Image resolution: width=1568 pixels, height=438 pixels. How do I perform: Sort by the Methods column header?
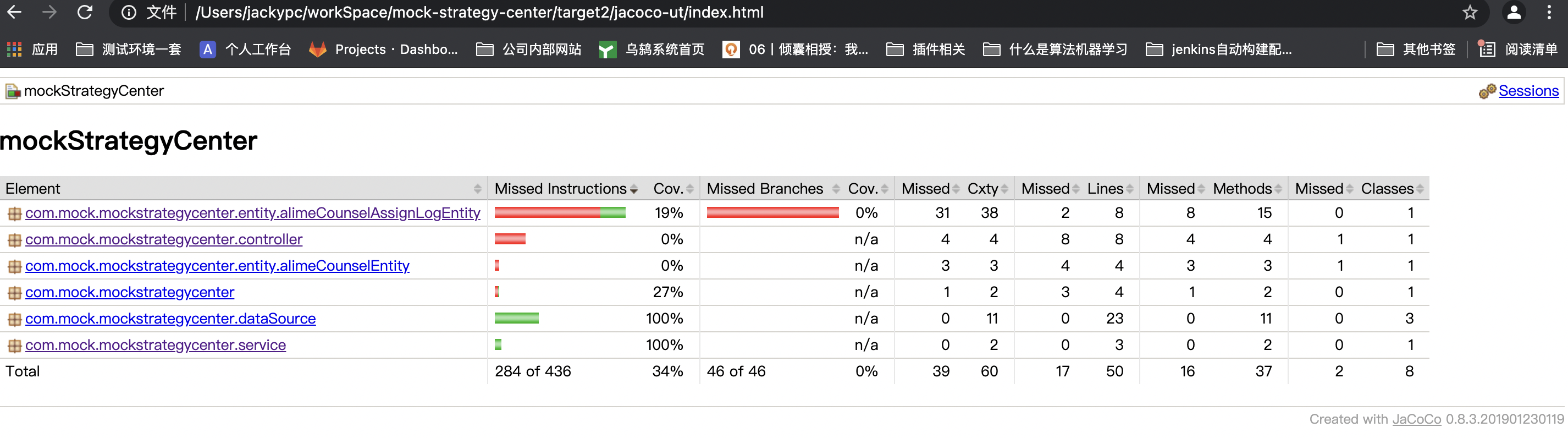click(x=1247, y=189)
